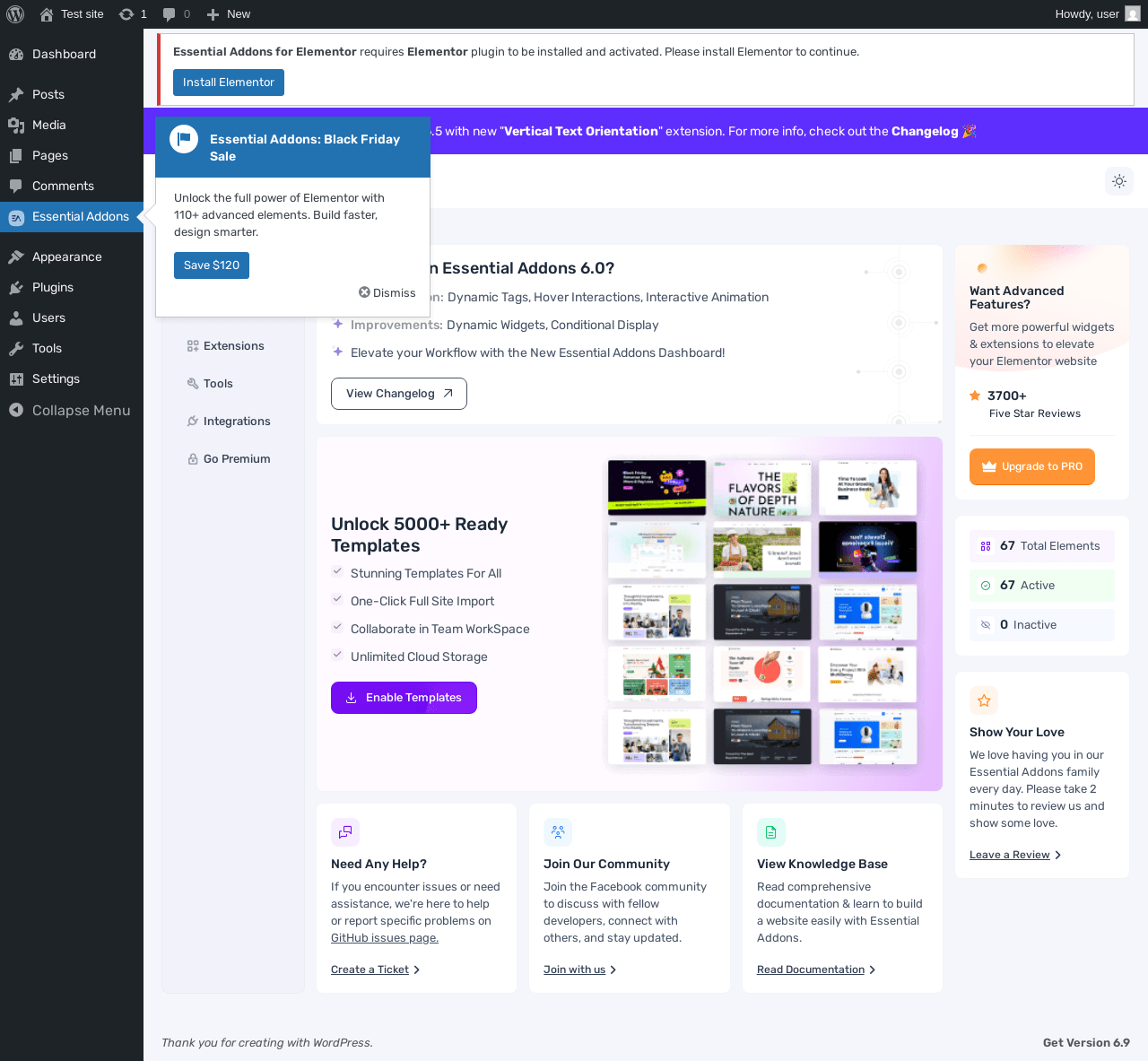Open the Dashboard menu item
Screen dimensions: 1148x1061
tap(72, 54)
